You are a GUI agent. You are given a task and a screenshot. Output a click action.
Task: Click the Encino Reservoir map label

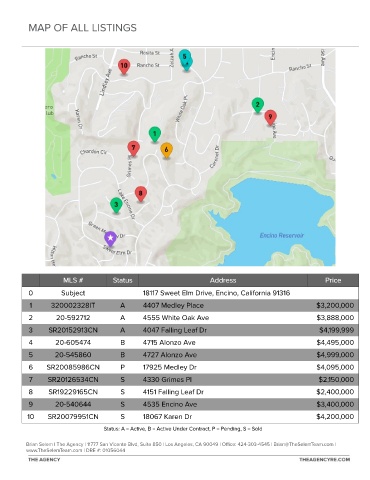[282, 235]
